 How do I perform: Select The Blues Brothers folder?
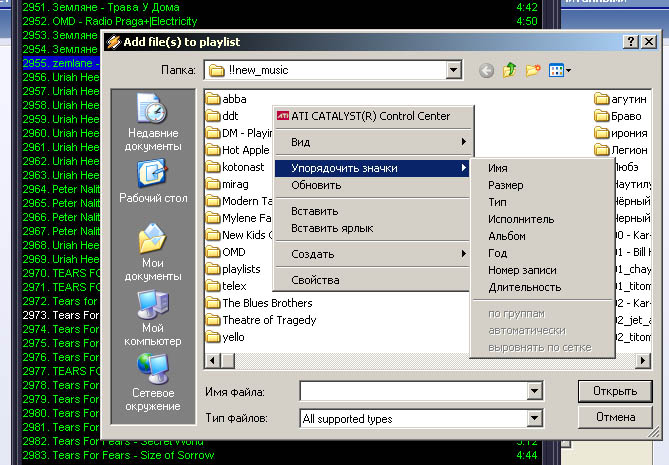[259, 303]
